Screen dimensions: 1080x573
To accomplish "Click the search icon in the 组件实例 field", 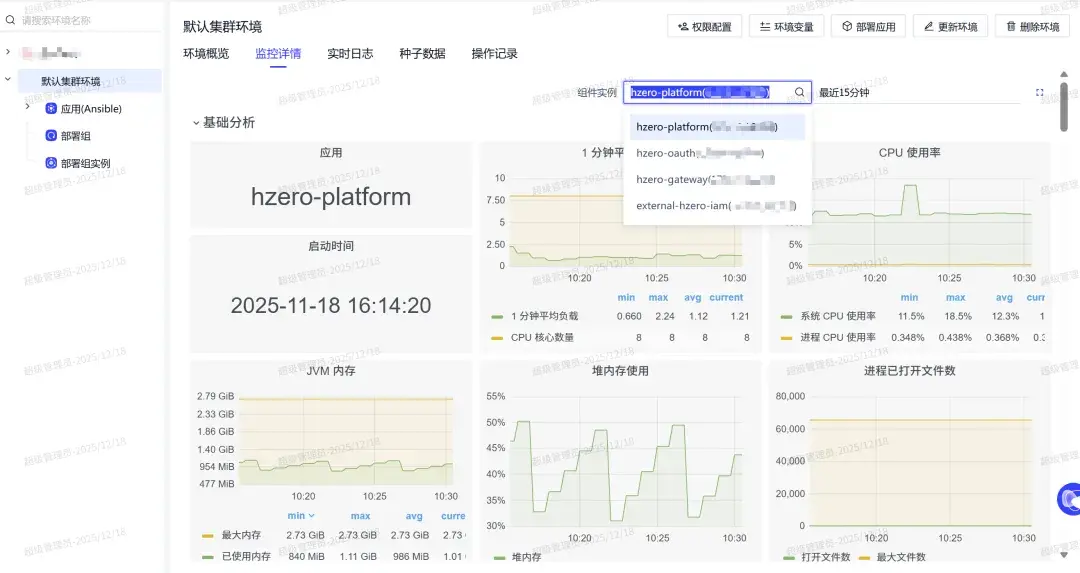I will click(800, 92).
